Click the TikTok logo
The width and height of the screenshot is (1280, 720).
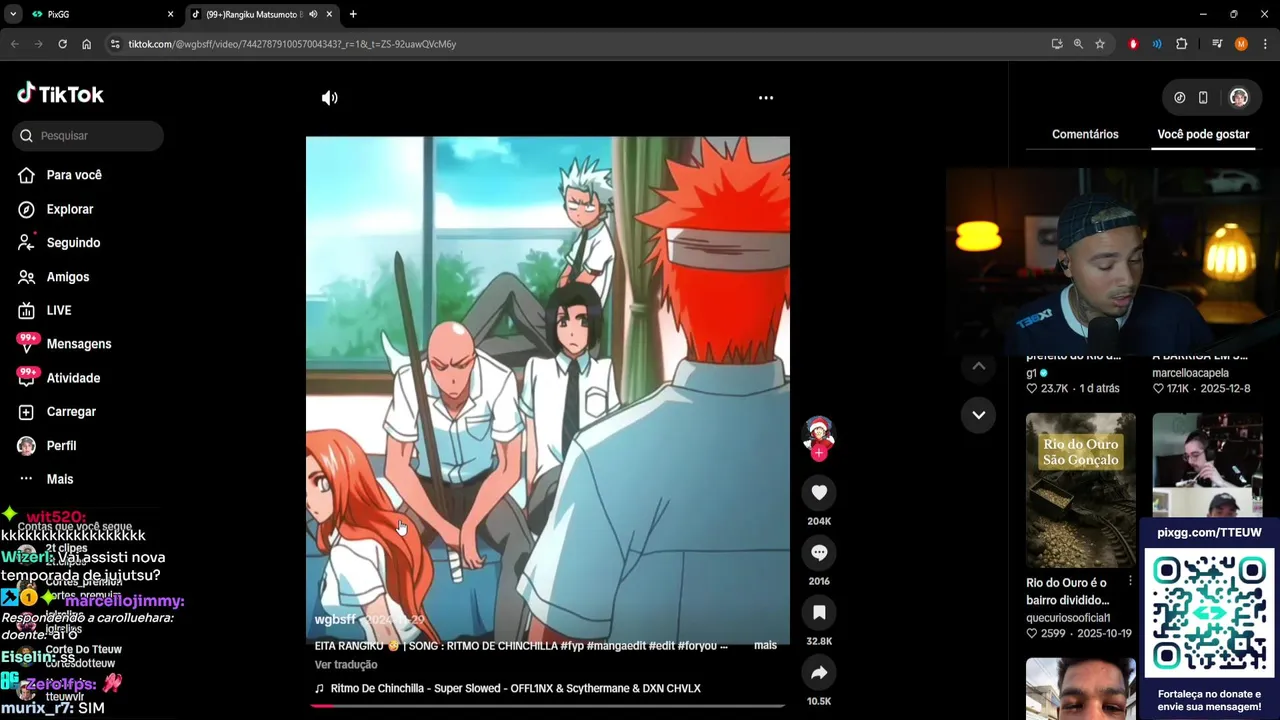pos(60,94)
